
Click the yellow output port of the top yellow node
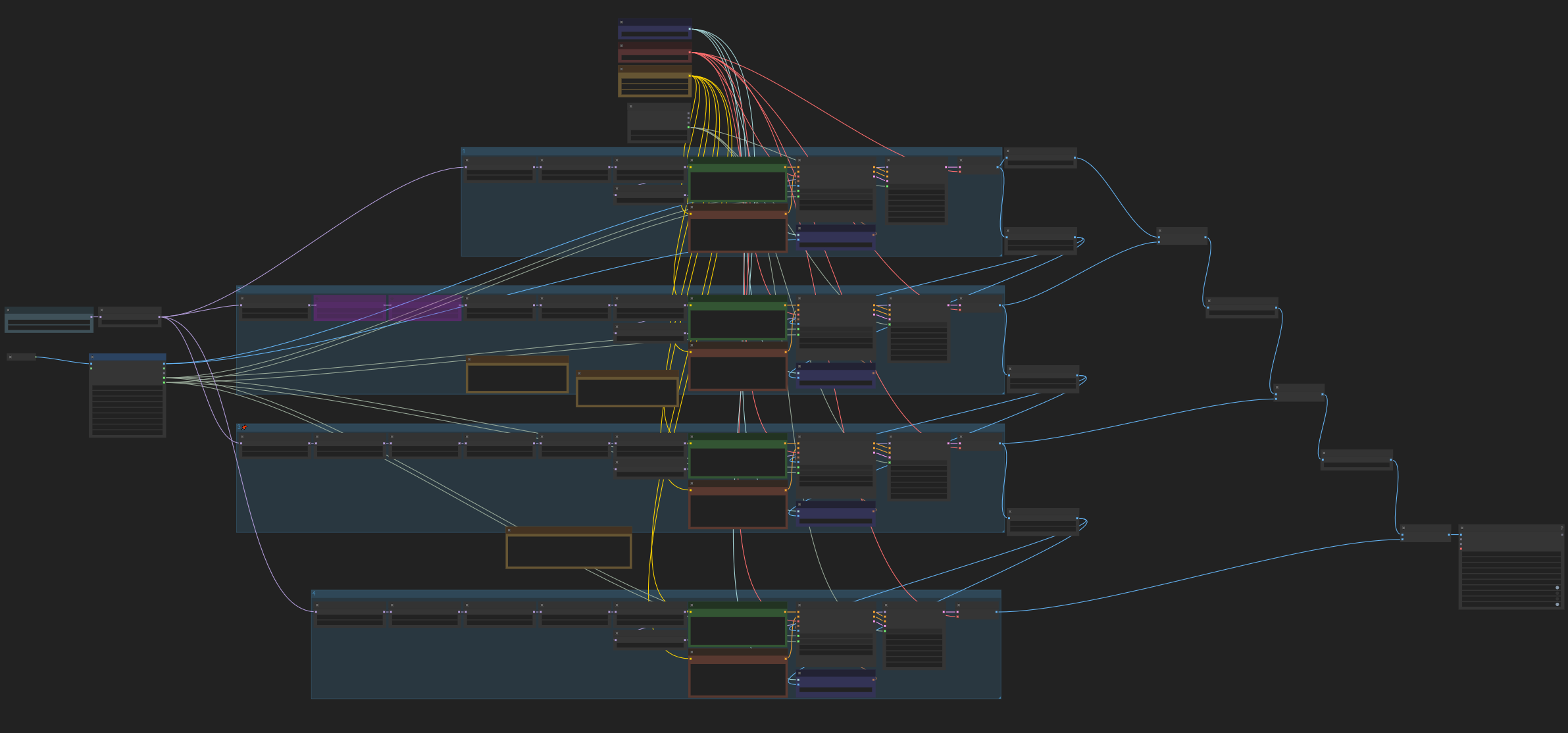pos(690,76)
